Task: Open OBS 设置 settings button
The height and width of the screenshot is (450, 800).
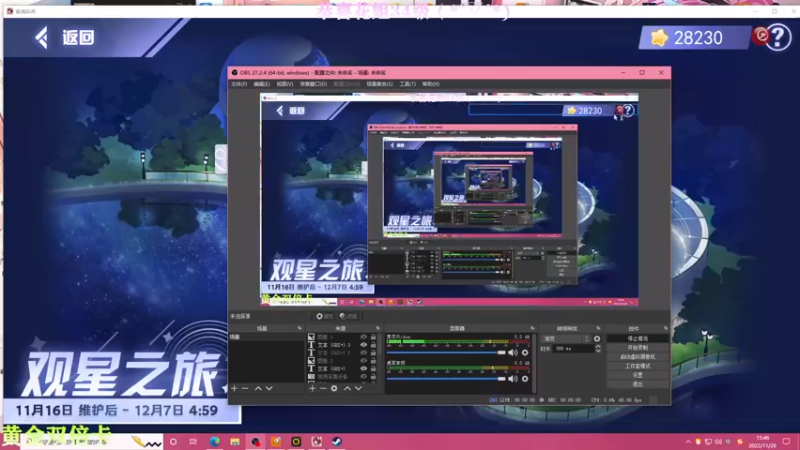Action: [x=638, y=375]
